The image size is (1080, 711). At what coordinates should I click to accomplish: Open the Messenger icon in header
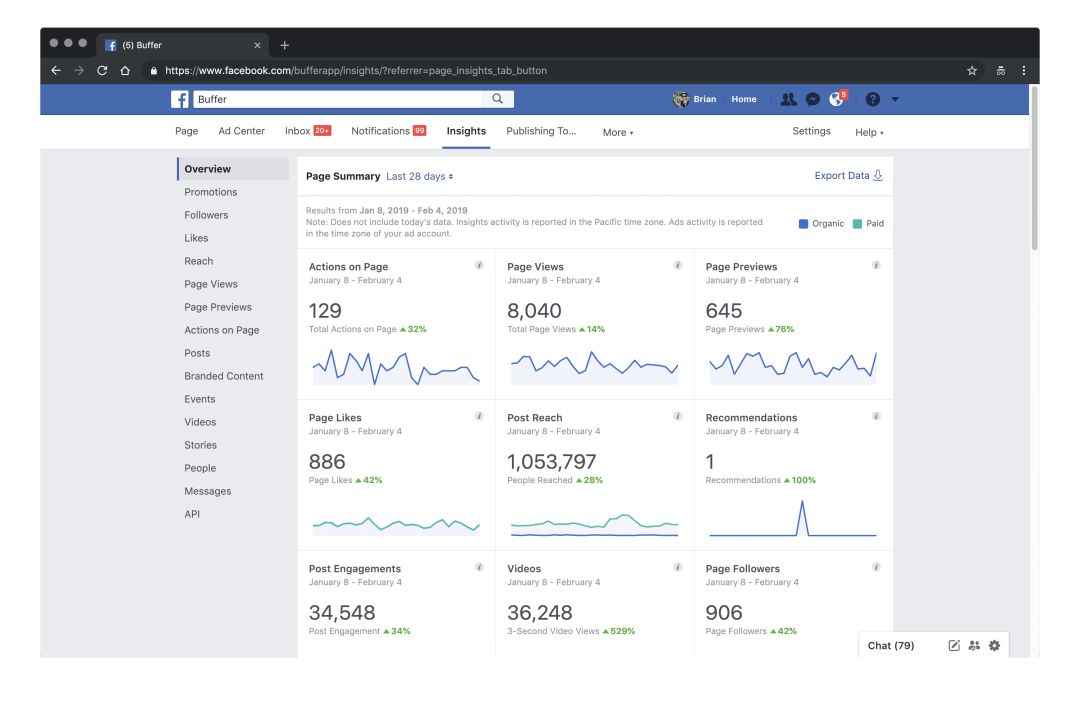pos(813,99)
